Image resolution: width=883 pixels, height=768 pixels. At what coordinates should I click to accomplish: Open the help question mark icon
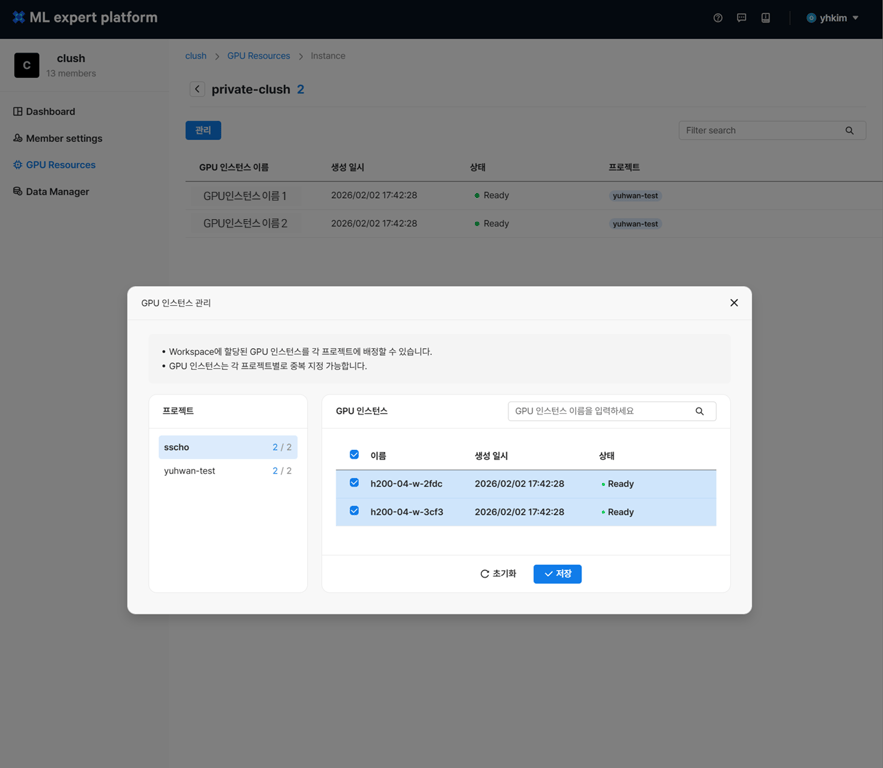pos(717,18)
